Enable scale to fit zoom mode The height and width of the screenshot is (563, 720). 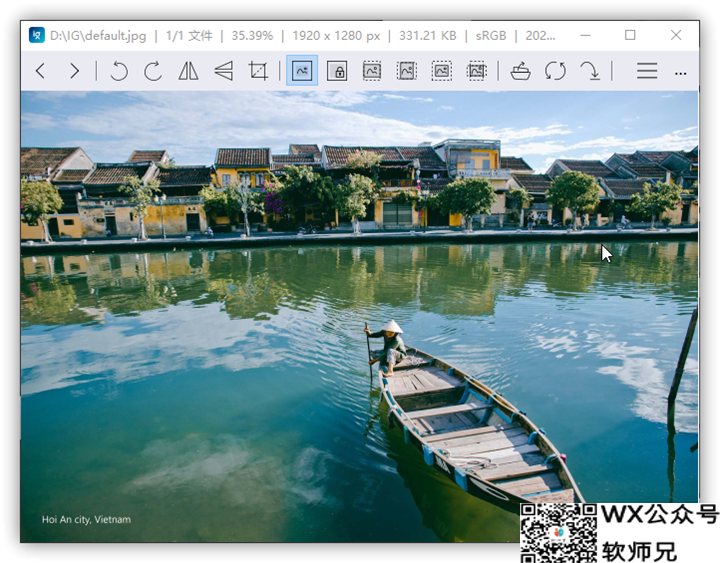point(442,71)
